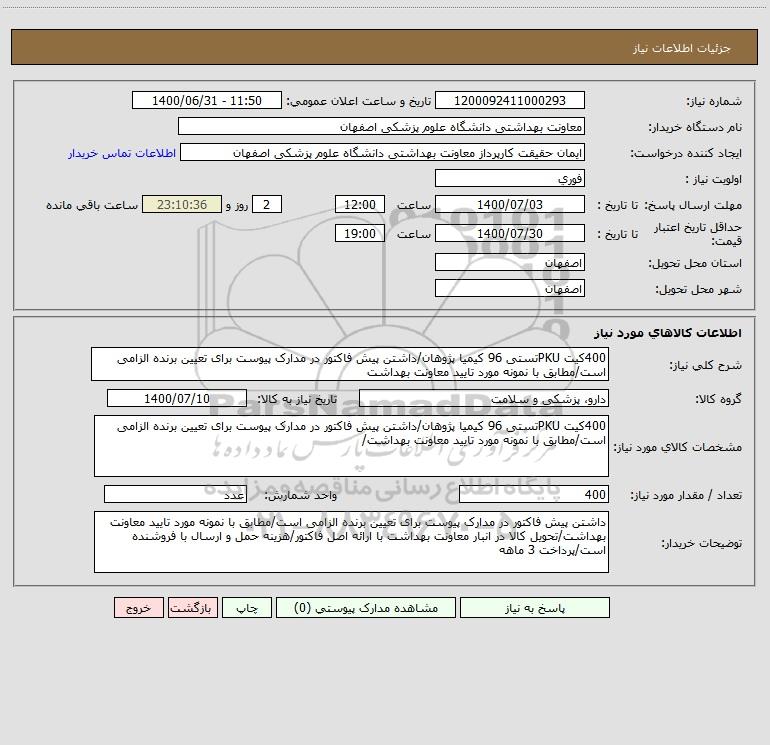Click the مشخصات کالای مورد نیاز text area
Screen dimensions: 770x745
351,446
